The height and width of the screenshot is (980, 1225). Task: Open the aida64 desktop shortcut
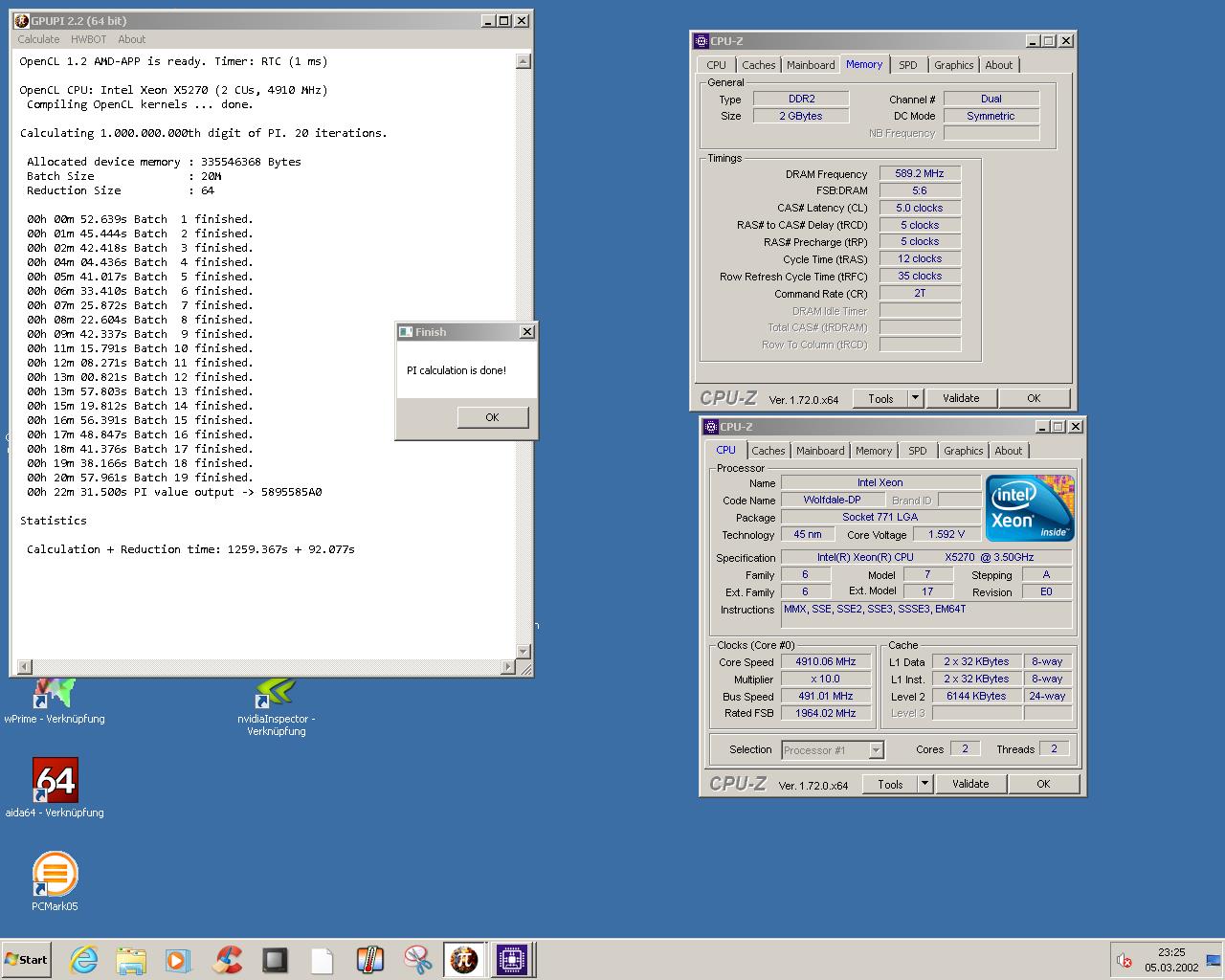(55, 790)
